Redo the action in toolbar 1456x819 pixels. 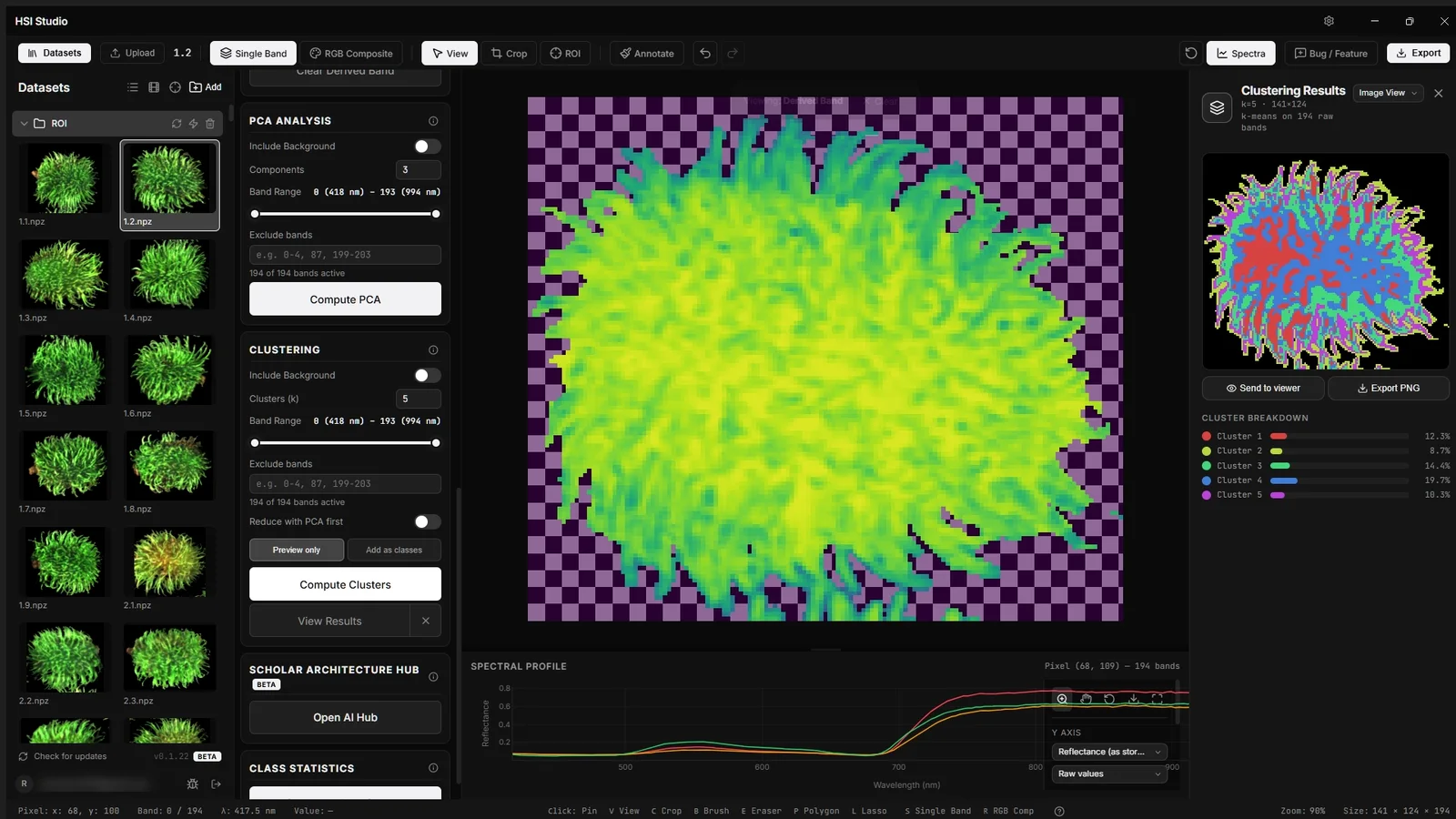coord(733,53)
